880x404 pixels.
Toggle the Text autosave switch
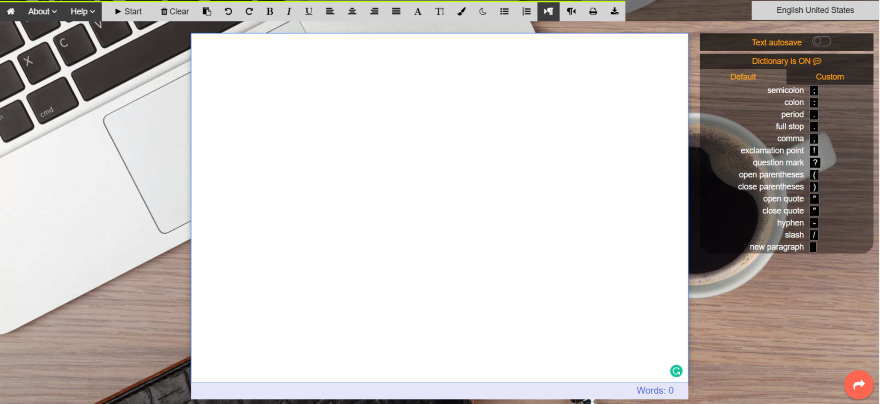point(821,42)
